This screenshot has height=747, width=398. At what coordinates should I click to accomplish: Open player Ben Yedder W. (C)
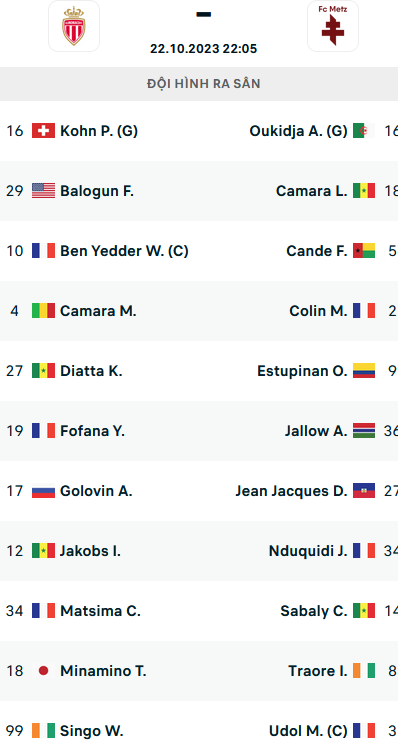coord(124,251)
